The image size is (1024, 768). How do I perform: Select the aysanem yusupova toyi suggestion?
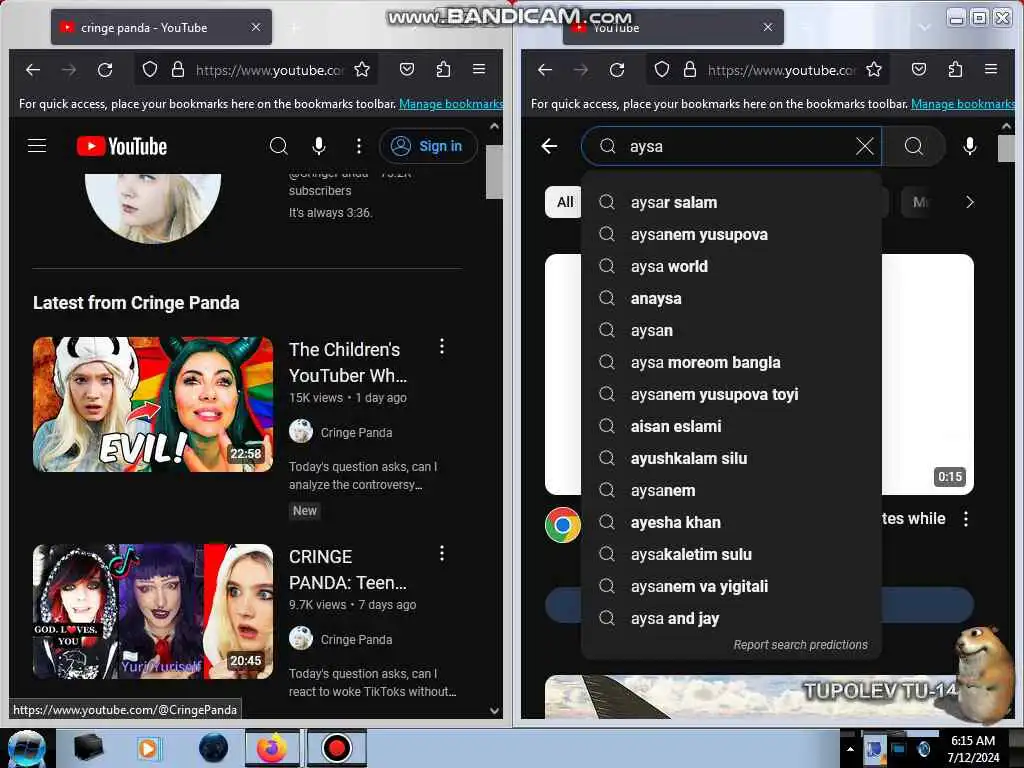point(731,394)
